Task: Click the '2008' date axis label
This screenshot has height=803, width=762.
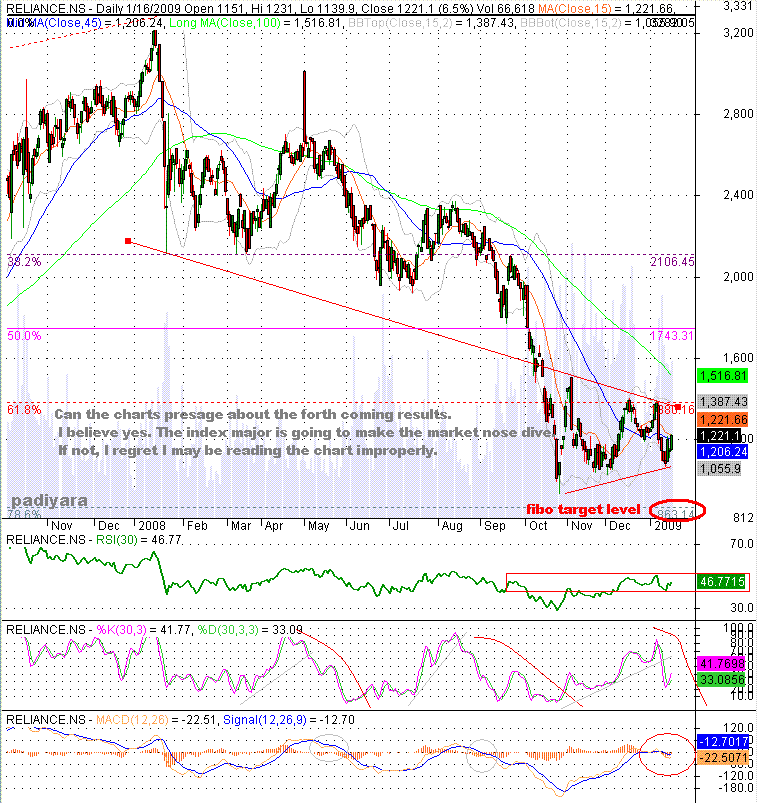Action: click(x=152, y=526)
